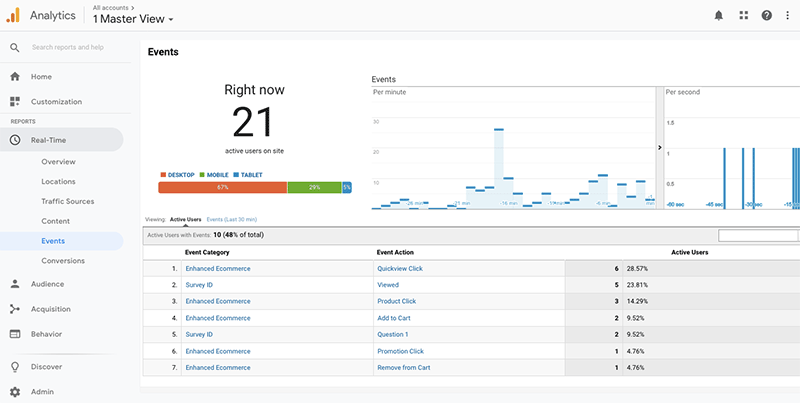Open Enhanced Ecommerce category in row 1

tap(218, 269)
